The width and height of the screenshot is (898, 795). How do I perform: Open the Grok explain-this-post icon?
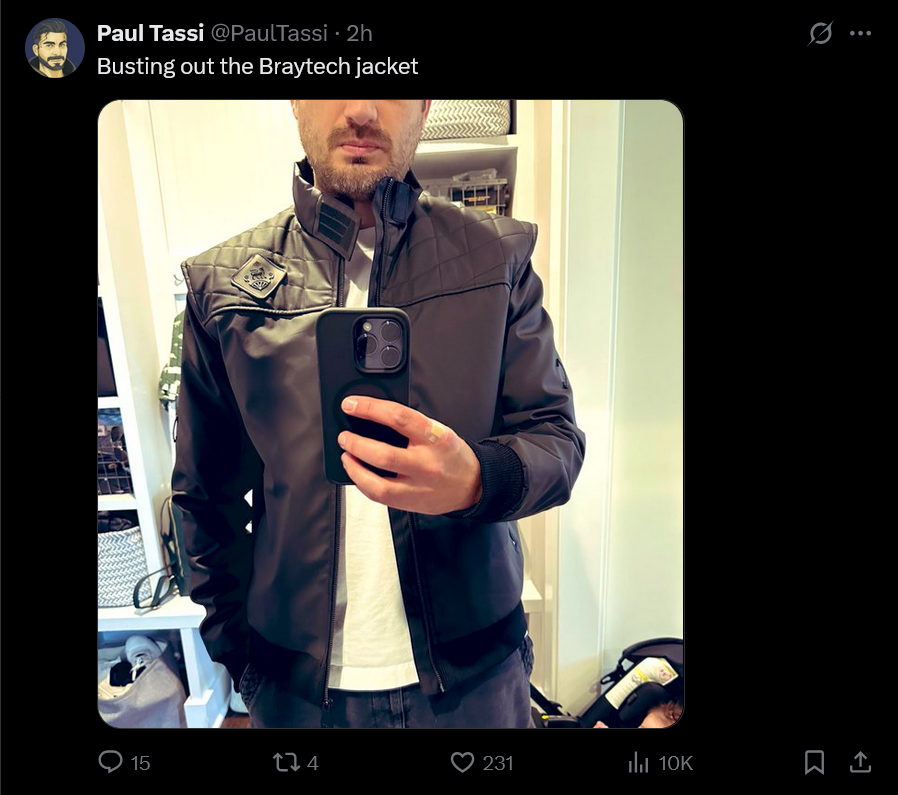(820, 33)
